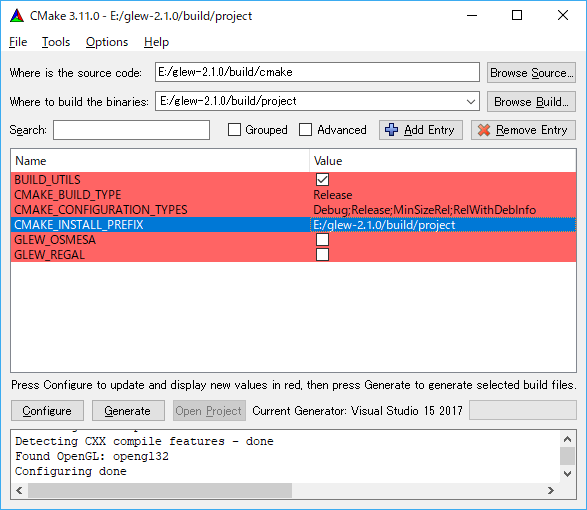Click the source code path field
Viewport: 587px width, 510px height.
tap(317, 72)
